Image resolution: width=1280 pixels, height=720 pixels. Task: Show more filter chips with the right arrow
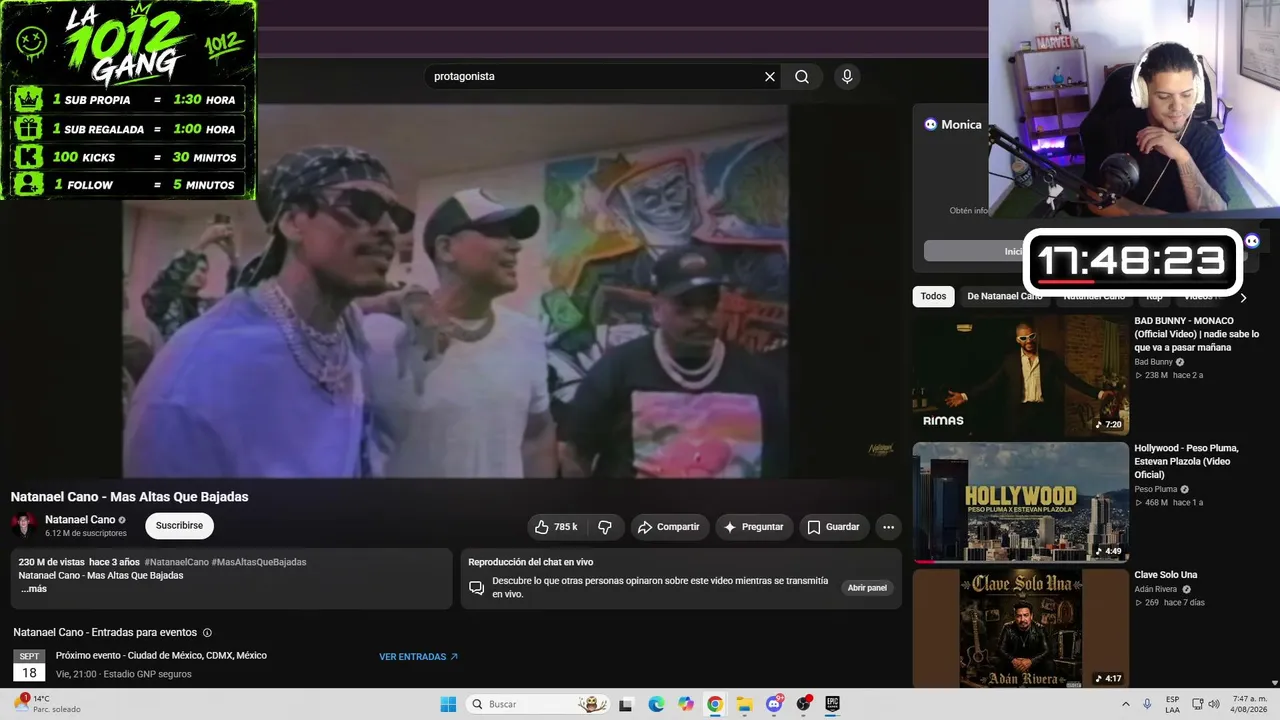click(1243, 297)
